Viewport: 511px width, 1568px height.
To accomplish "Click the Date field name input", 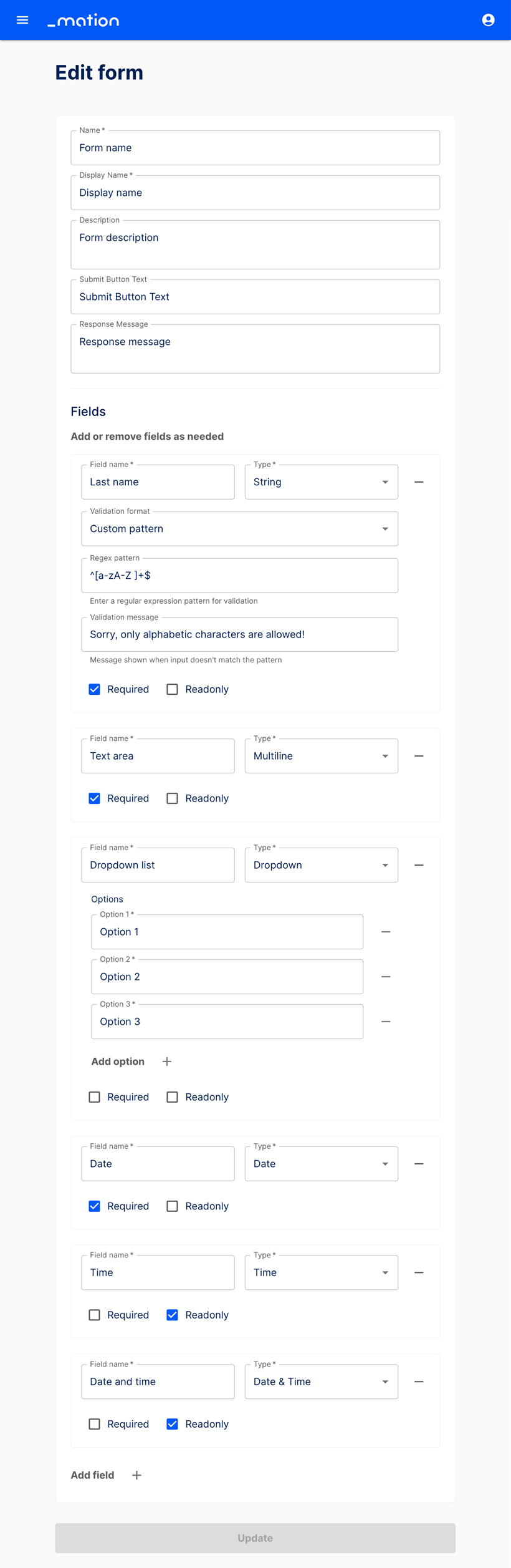I will tap(158, 1164).
